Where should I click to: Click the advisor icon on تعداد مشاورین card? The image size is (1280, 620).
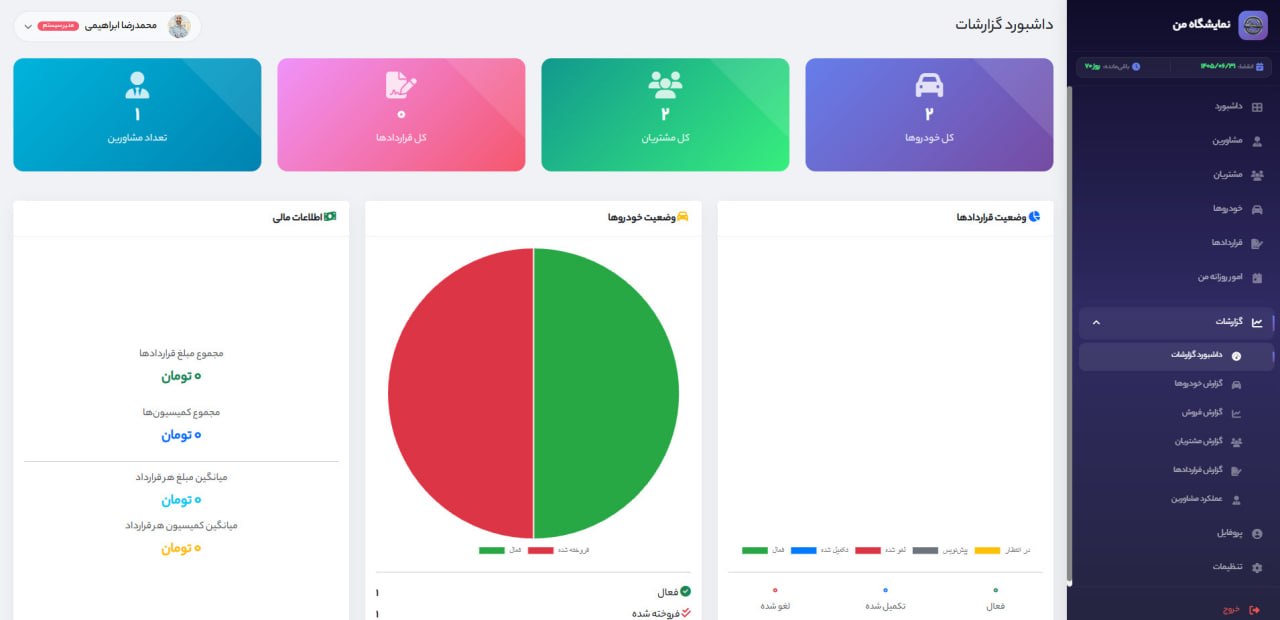pyautogui.click(x=137, y=85)
